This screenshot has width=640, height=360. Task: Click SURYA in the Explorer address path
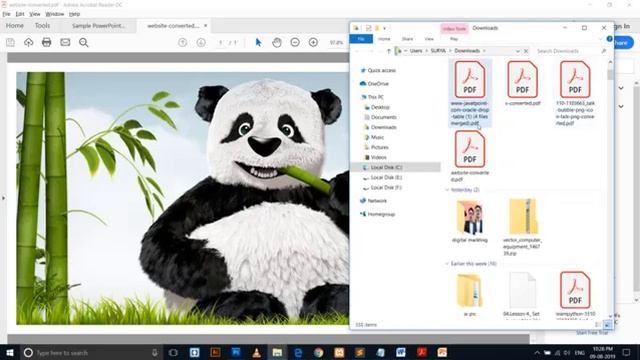(438, 51)
